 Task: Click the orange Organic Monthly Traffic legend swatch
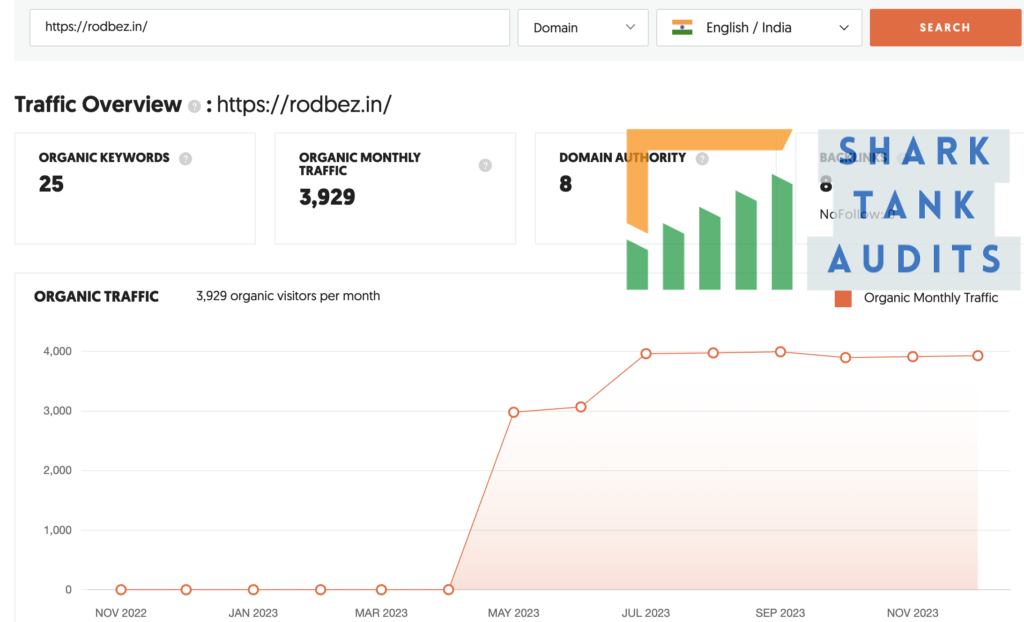click(841, 298)
